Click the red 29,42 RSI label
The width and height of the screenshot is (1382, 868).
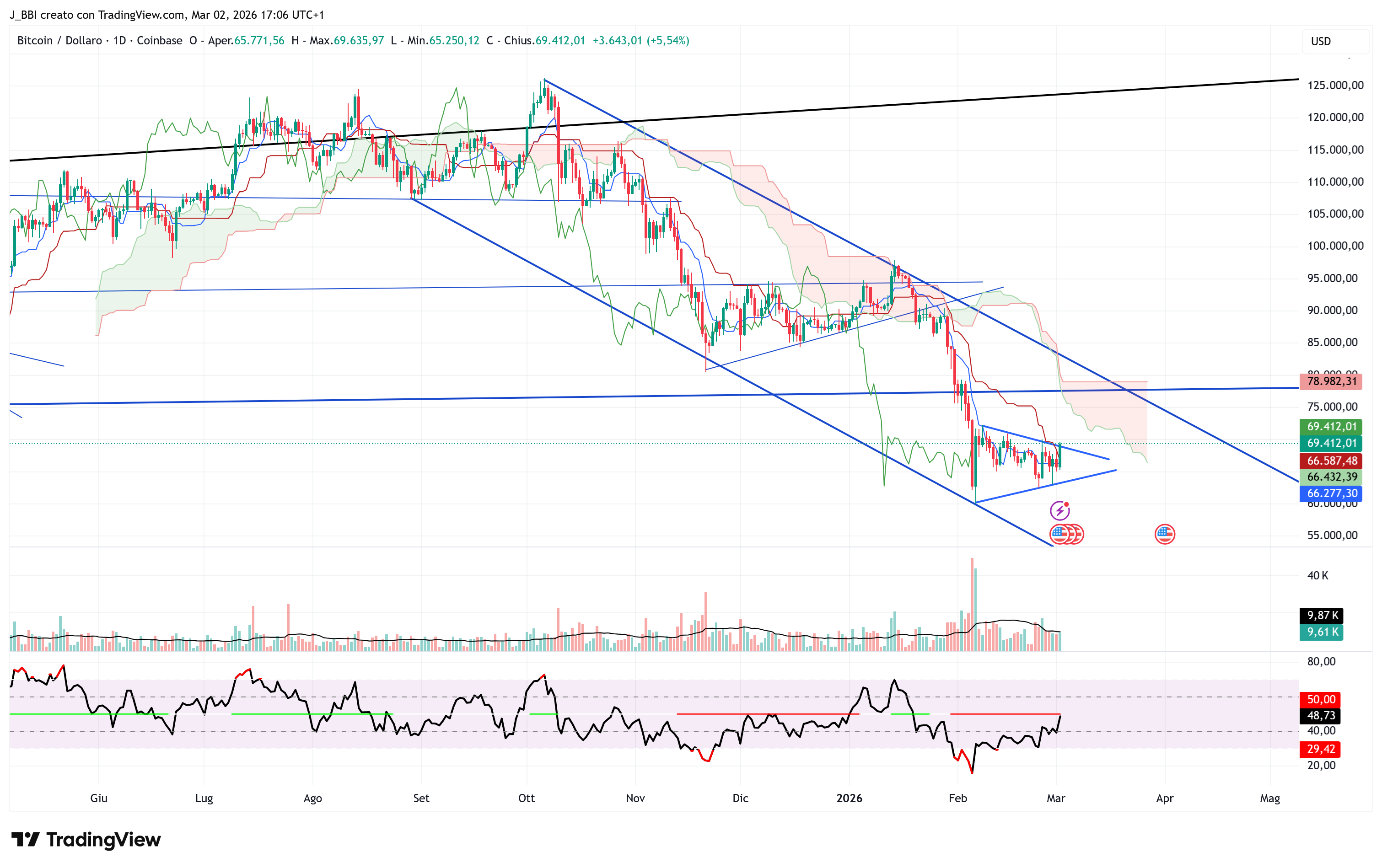coord(1321,749)
